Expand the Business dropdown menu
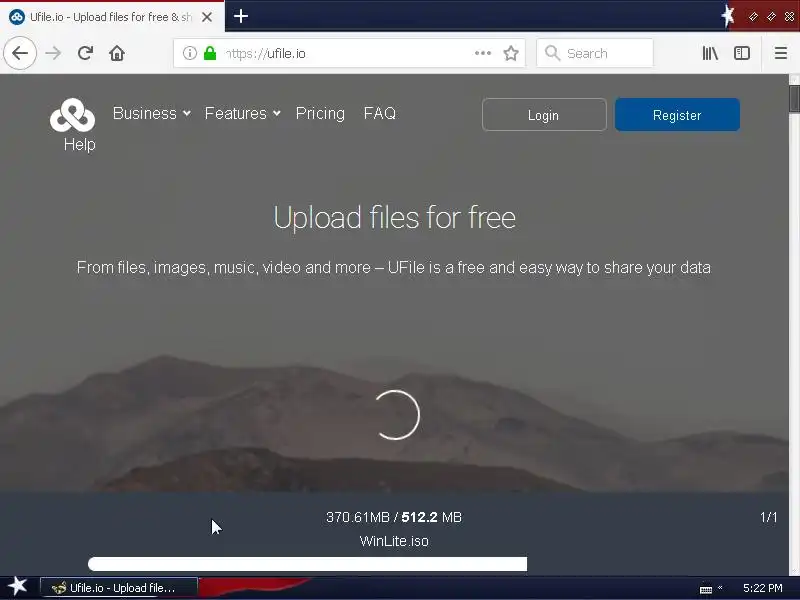The height and width of the screenshot is (600, 800). click(x=152, y=113)
